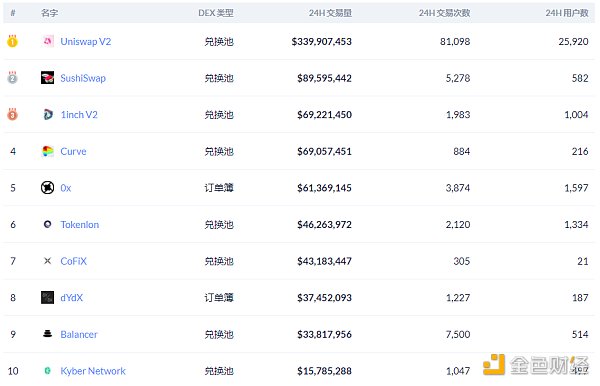Click the 1inch V2 logo icon
This screenshot has width=600, height=386.
coord(47,114)
